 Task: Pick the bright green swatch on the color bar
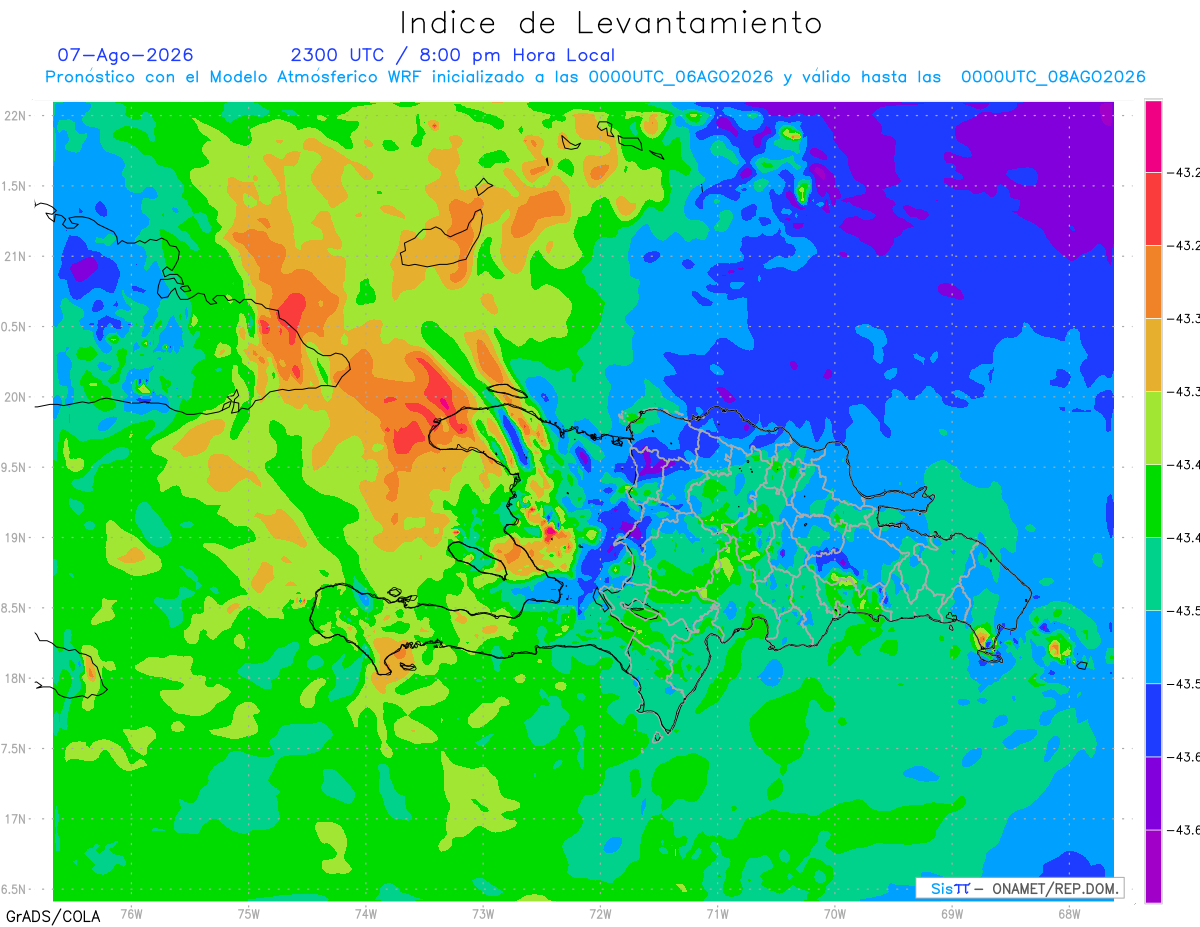1153,500
